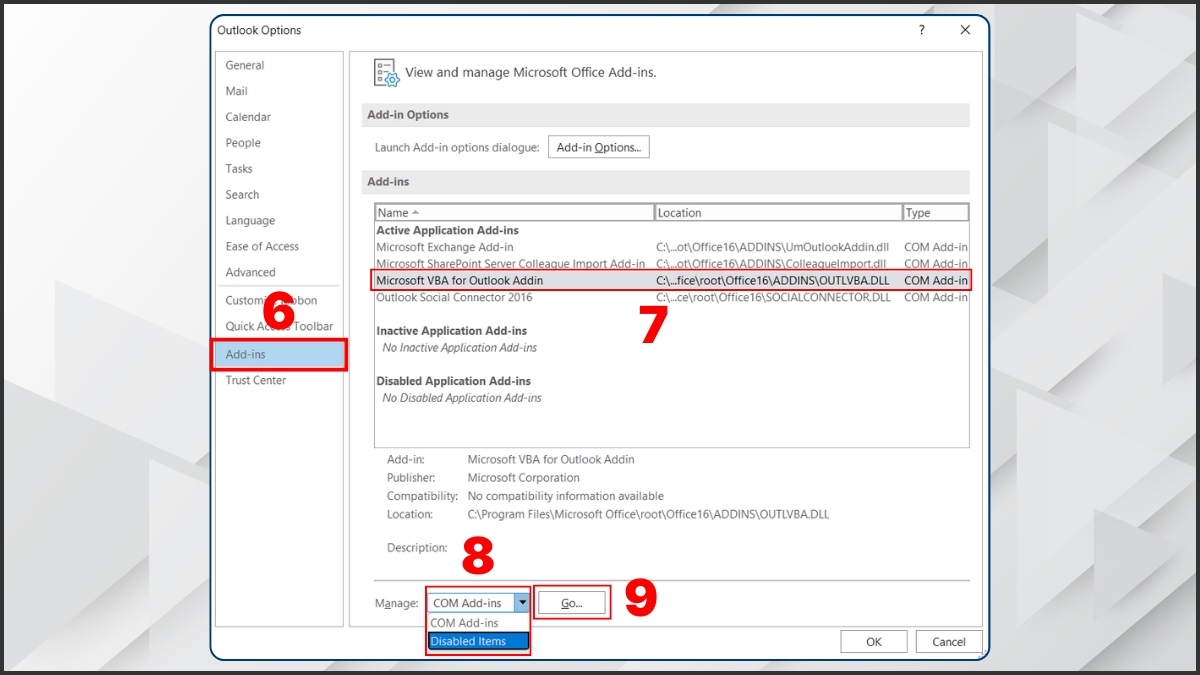Open the Calendar options category

pos(248,117)
